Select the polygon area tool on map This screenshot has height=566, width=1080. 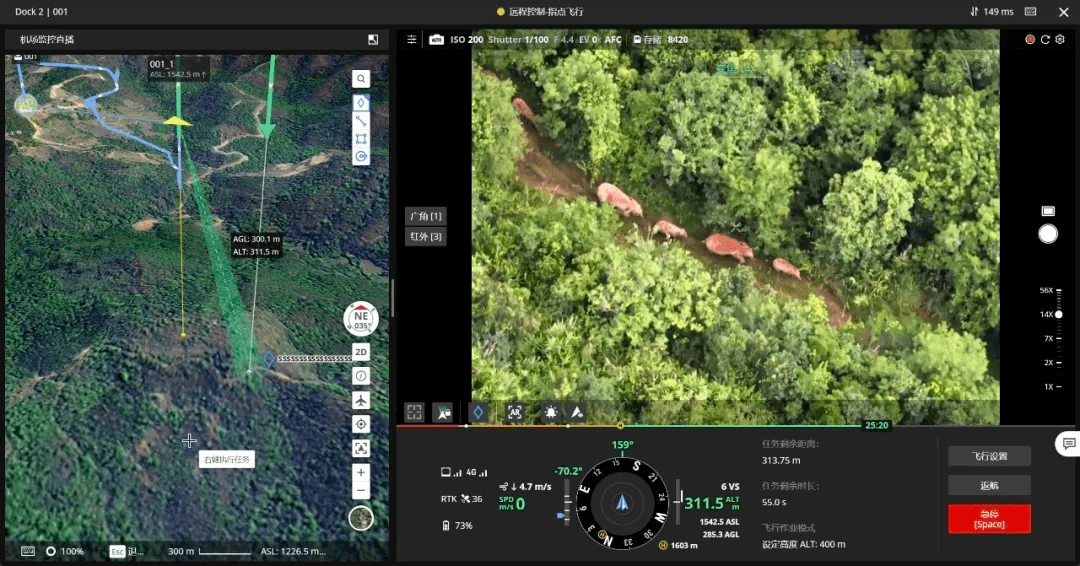(x=361, y=139)
